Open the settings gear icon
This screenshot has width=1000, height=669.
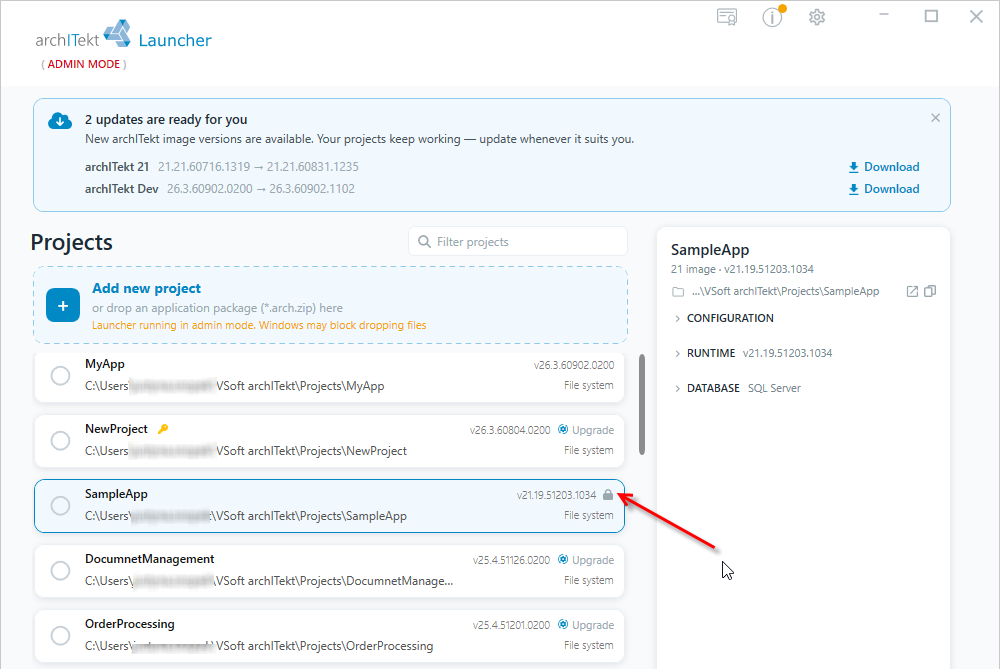pyautogui.click(x=817, y=17)
